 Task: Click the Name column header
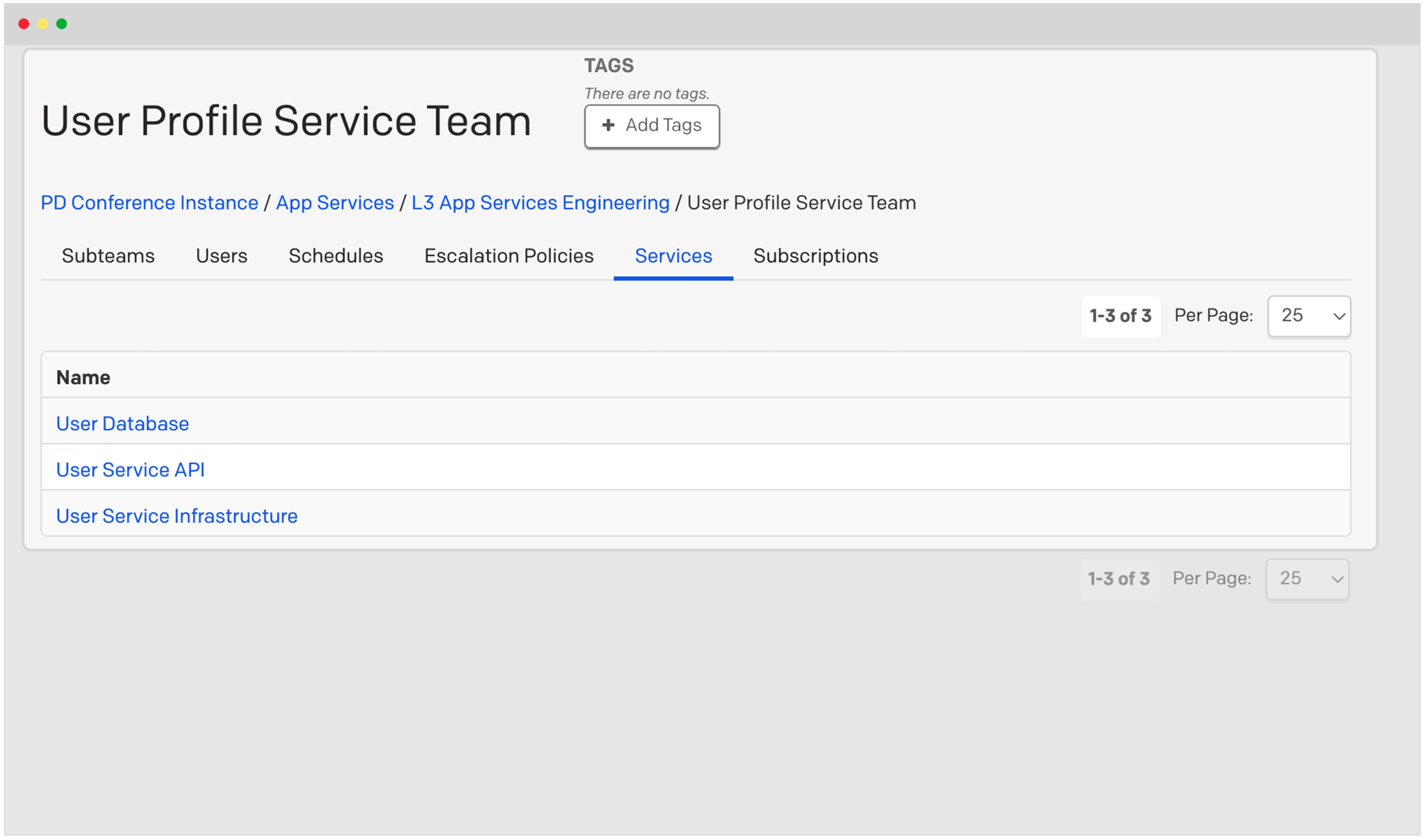tap(82, 377)
